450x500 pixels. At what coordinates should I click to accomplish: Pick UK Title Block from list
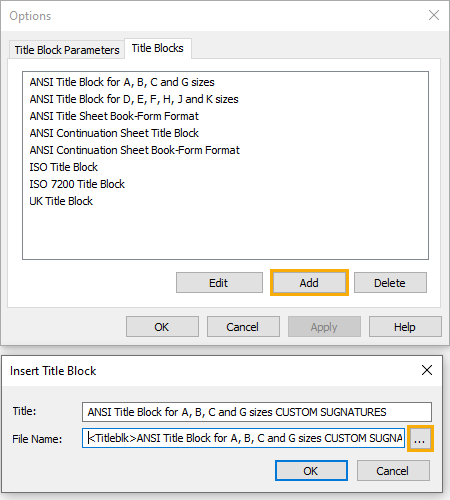61,201
